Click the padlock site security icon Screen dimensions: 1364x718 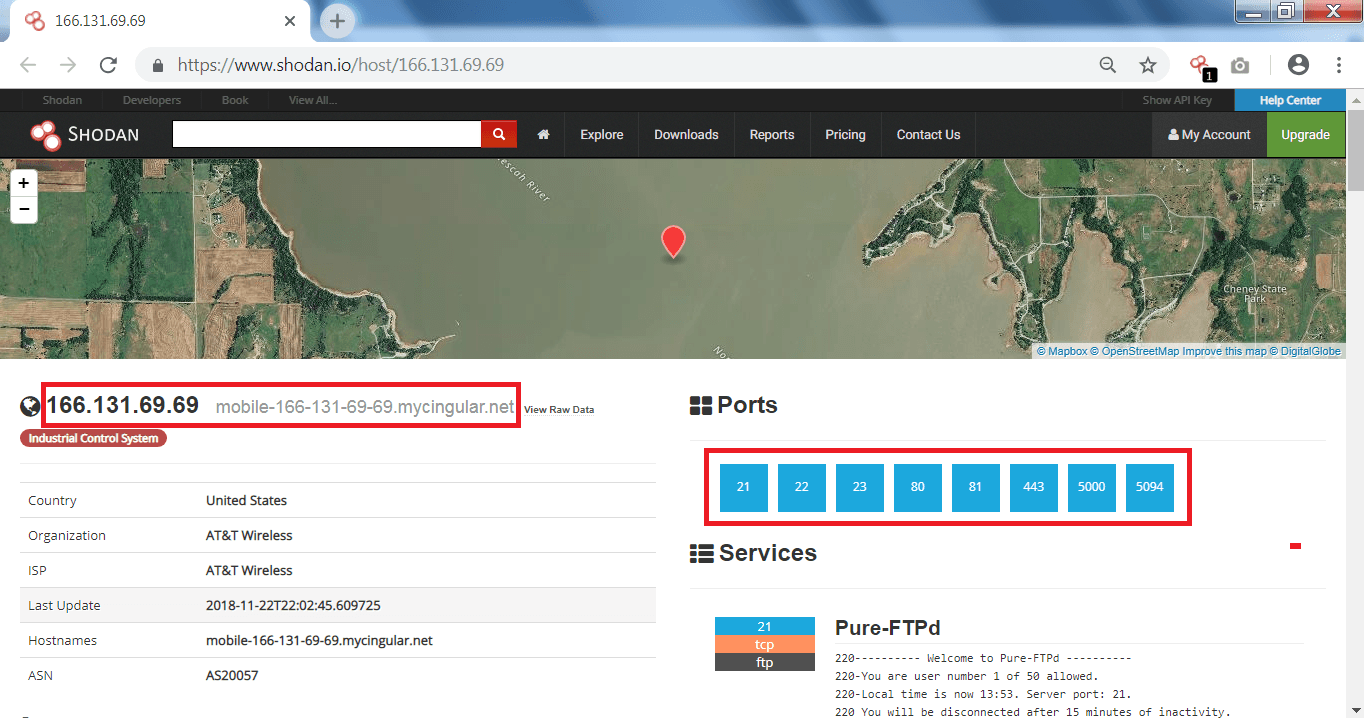click(157, 65)
